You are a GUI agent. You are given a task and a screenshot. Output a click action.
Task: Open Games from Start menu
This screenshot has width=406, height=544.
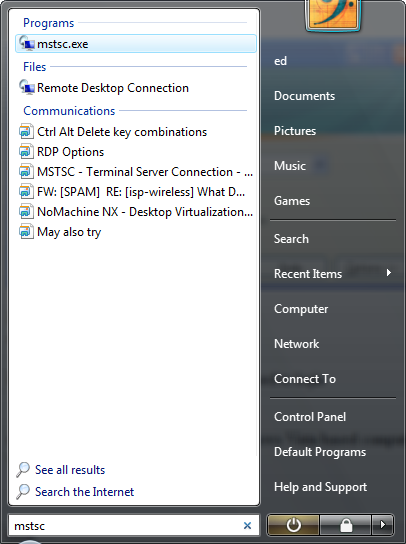pos(292,201)
